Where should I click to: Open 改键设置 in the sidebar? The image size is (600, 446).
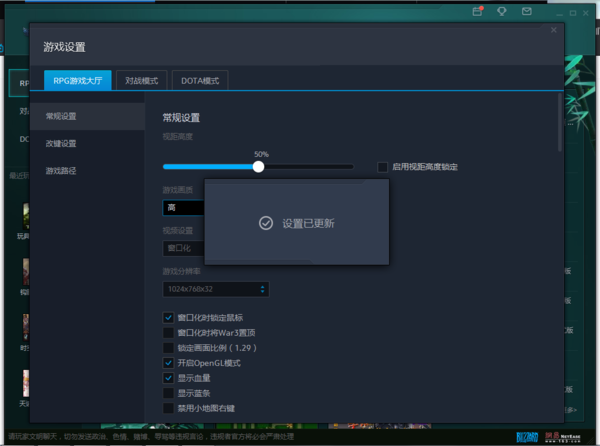(x=61, y=144)
